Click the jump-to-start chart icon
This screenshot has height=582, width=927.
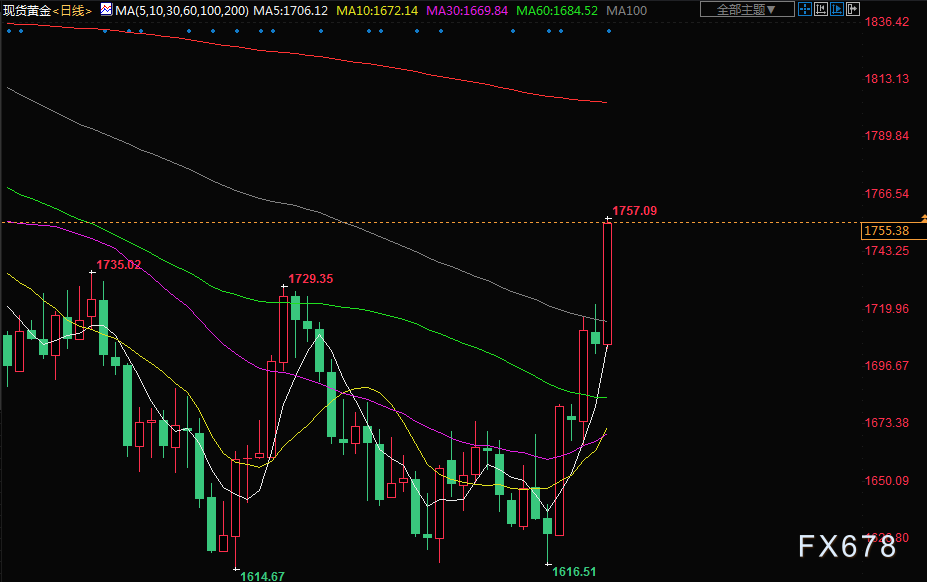pos(821,9)
